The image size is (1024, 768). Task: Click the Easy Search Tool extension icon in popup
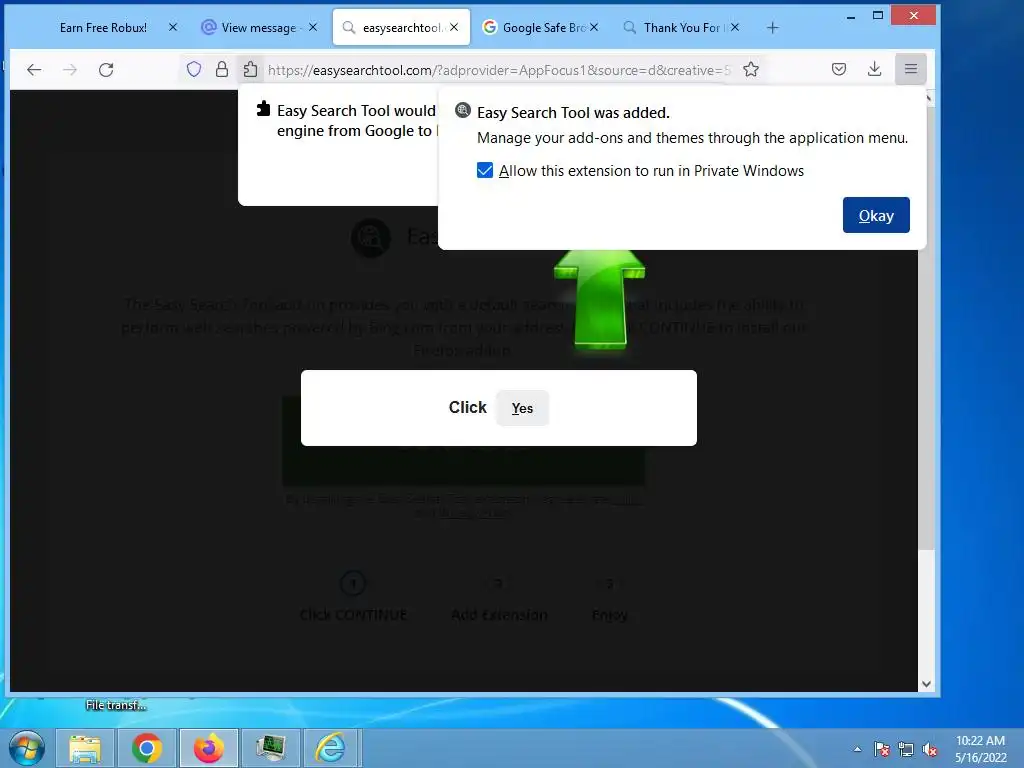(462, 110)
